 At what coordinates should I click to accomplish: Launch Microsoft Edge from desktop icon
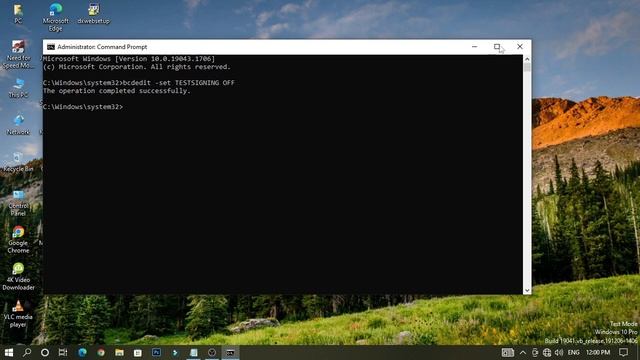coord(56,17)
